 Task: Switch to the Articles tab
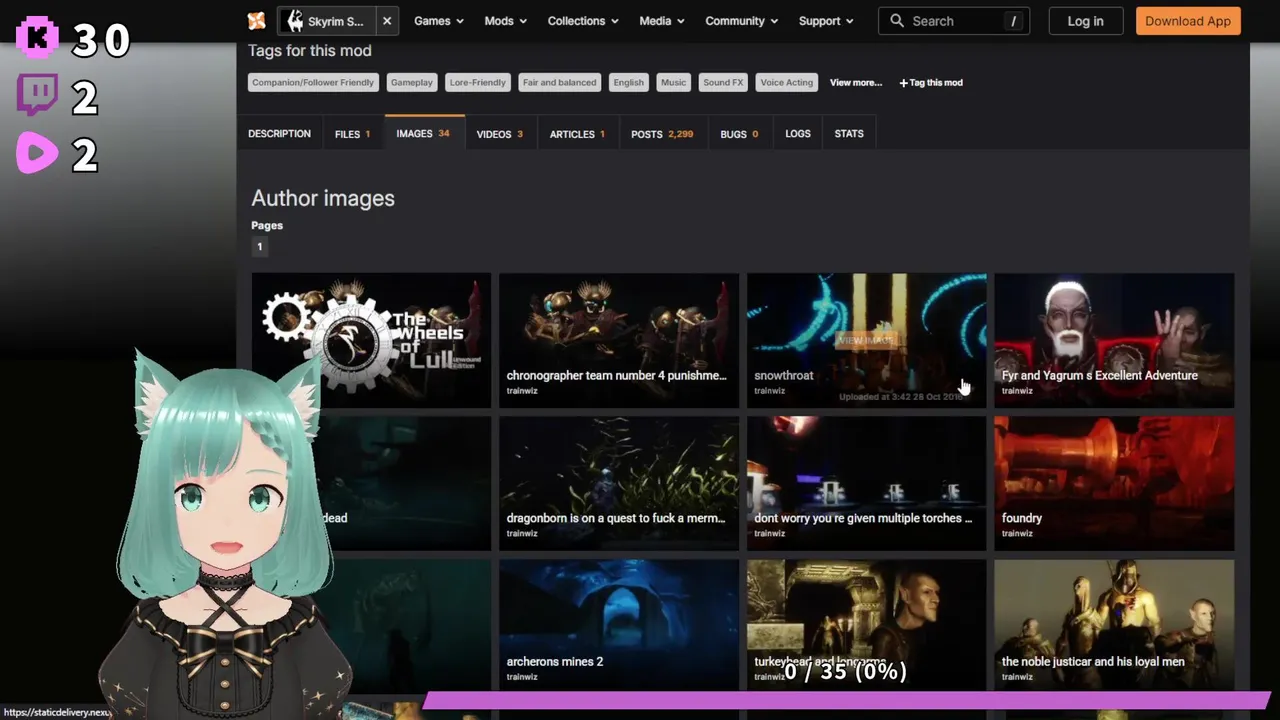click(x=577, y=134)
